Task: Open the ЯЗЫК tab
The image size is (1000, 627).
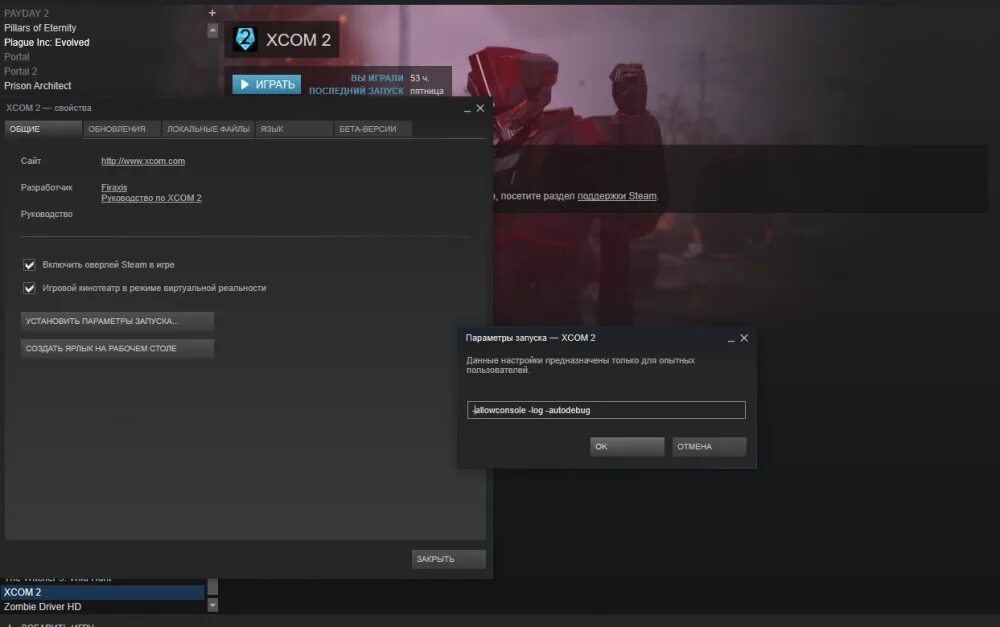Action: click(x=294, y=129)
